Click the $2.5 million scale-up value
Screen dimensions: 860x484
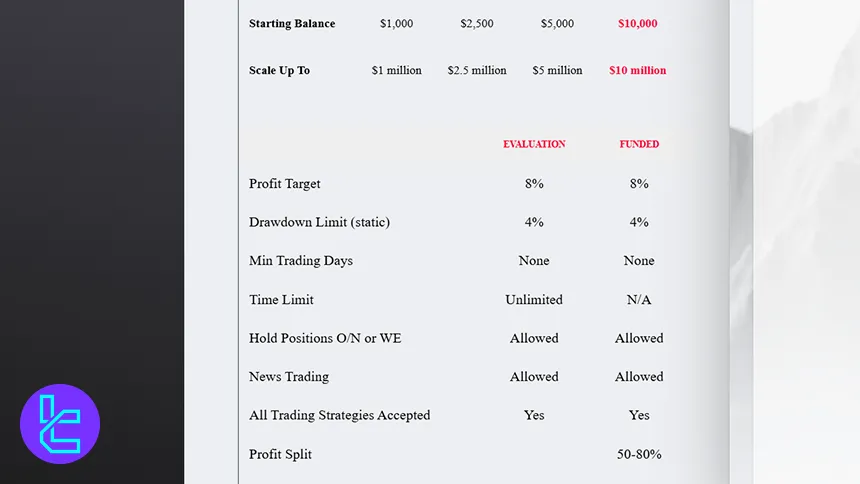click(x=476, y=71)
